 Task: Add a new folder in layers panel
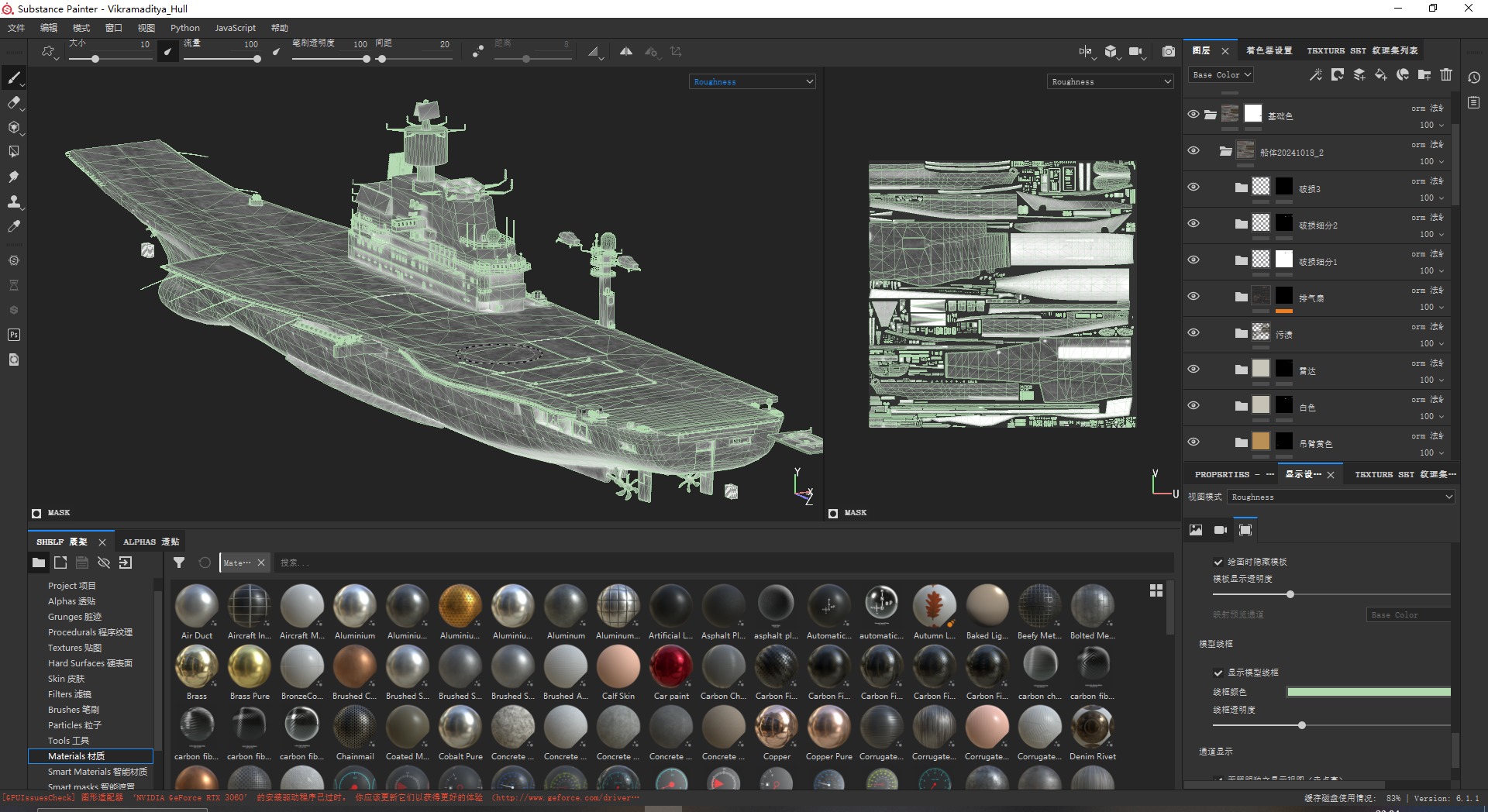pos(1424,75)
